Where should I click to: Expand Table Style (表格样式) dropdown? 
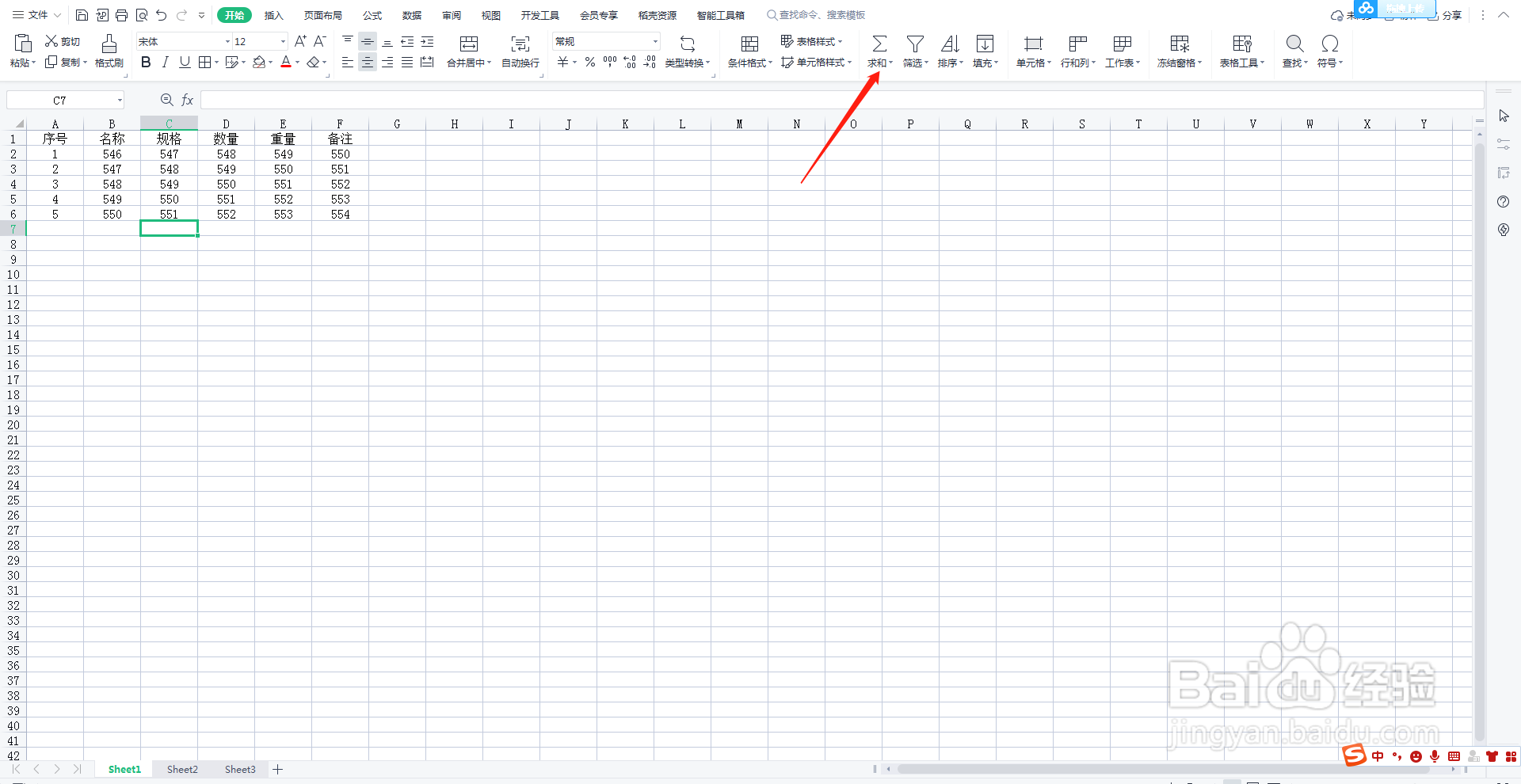click(840, 41)
